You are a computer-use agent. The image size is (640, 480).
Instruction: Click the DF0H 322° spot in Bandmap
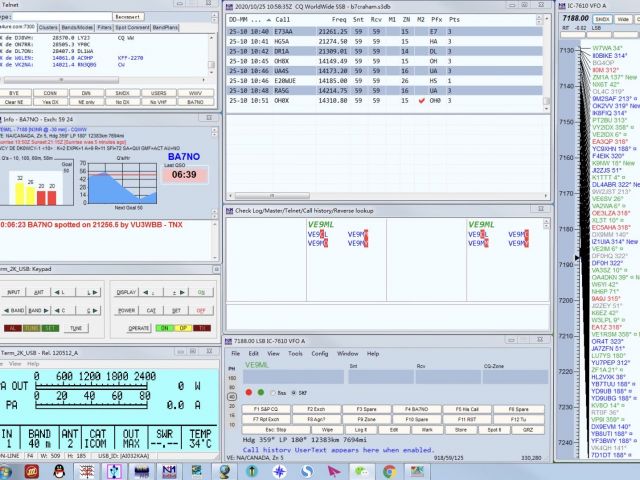pyautogui.click(x=607, y=263)
